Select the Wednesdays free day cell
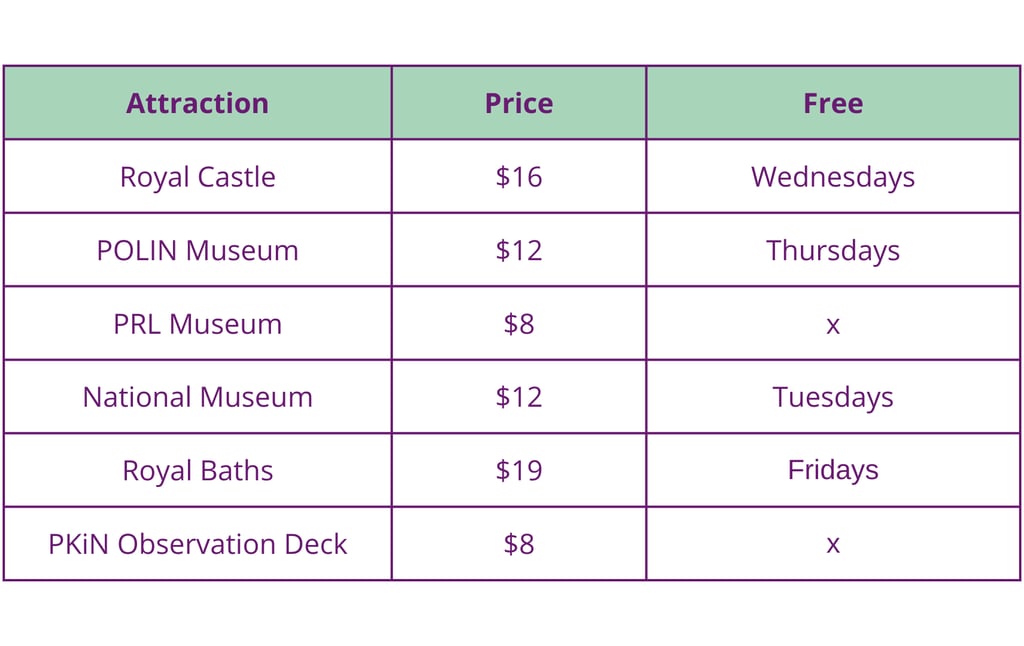This screenshot has height=646, width=1024. [832, 177]
